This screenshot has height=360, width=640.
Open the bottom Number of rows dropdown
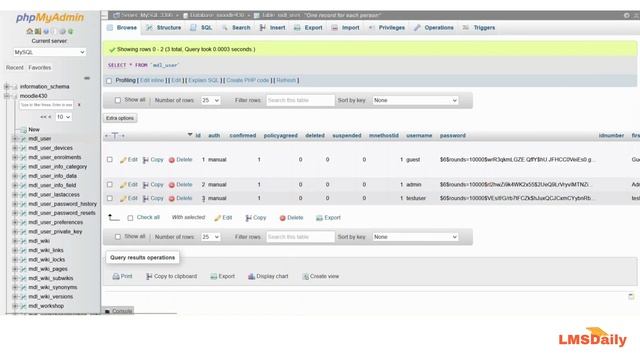(x=210, y=237)
